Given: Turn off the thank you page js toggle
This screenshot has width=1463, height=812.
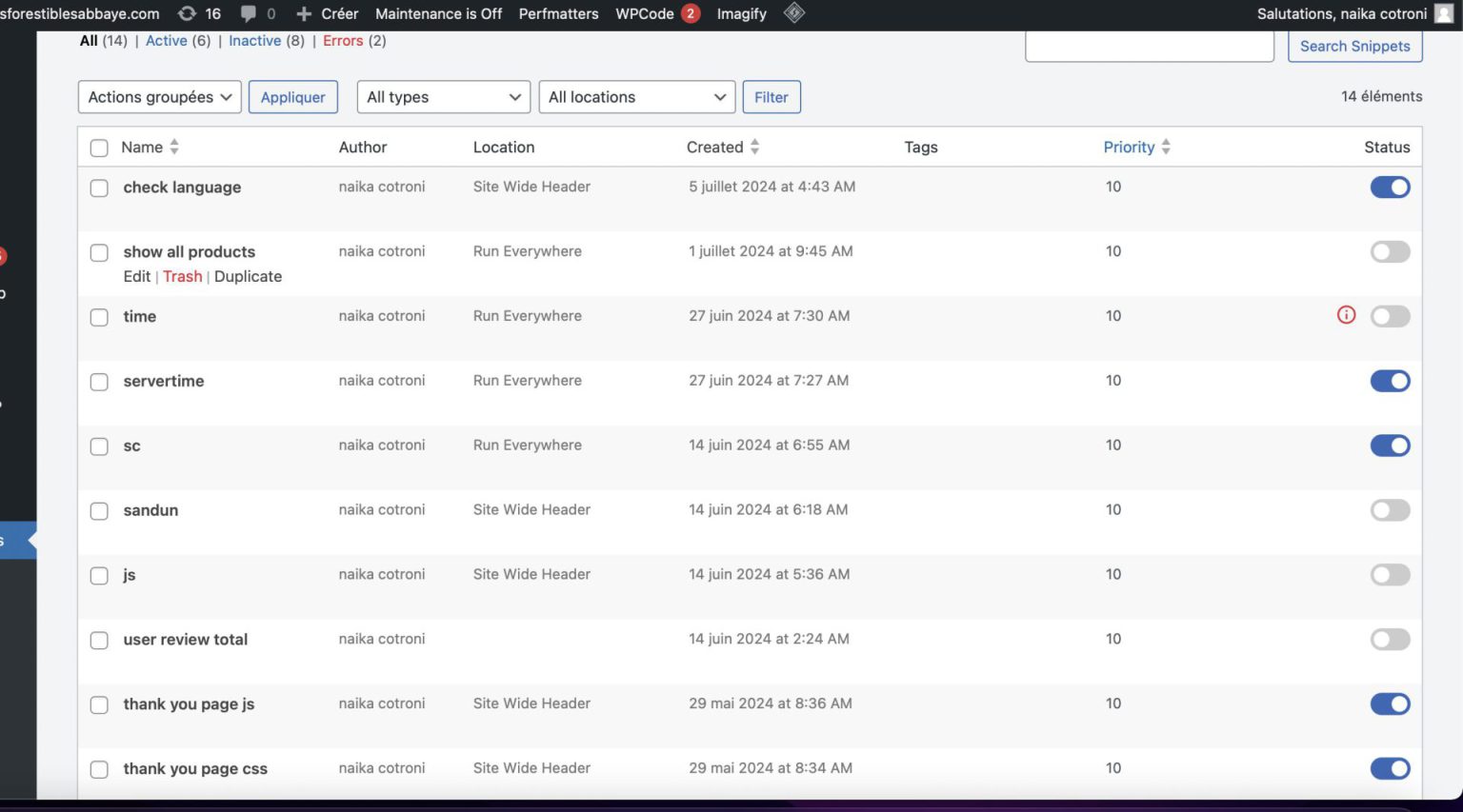Looking at the screenshot, I should pos(1390,704).
